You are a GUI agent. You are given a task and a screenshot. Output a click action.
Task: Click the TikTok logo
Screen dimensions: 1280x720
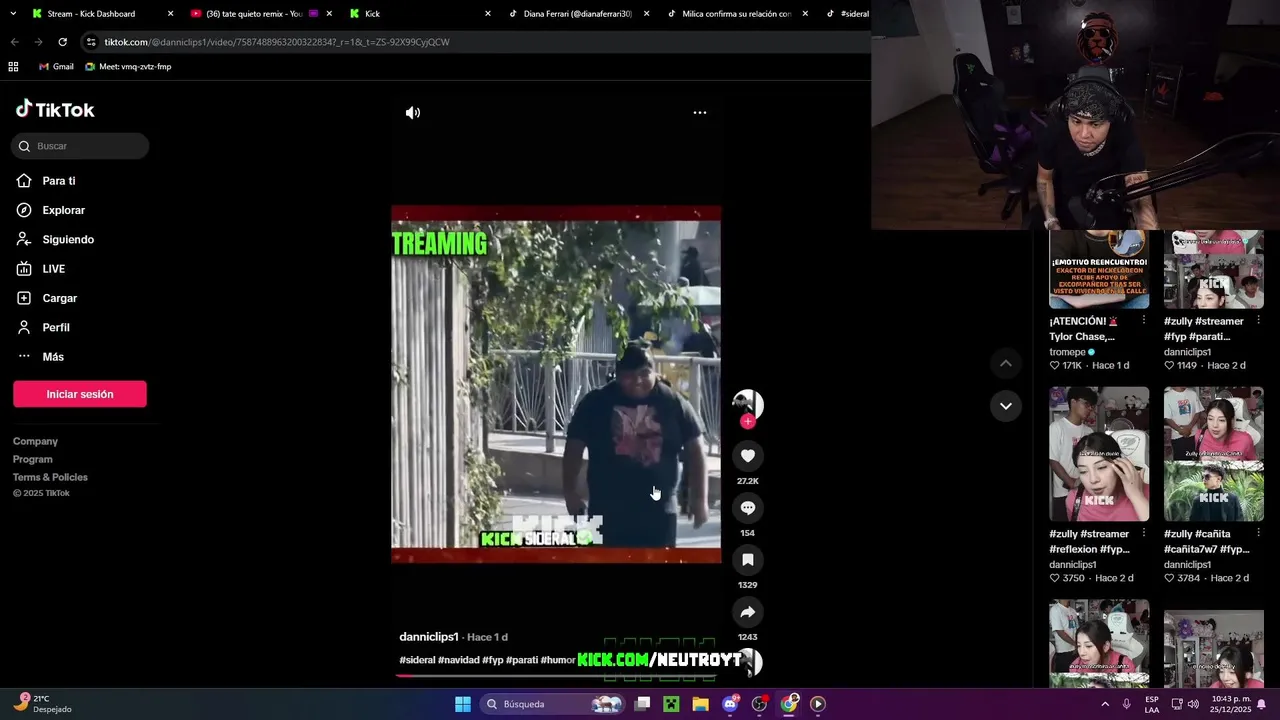click(x=55, y=110)
